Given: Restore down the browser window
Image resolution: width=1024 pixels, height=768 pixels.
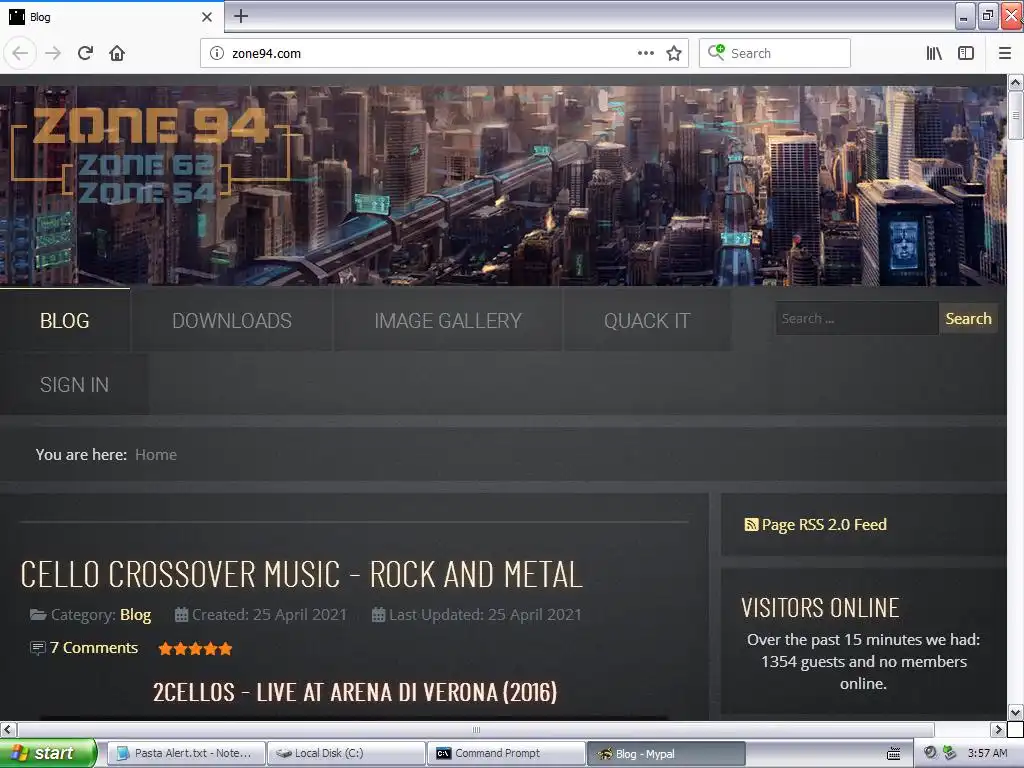Looking at the screenshot, I should coord(988,16).
